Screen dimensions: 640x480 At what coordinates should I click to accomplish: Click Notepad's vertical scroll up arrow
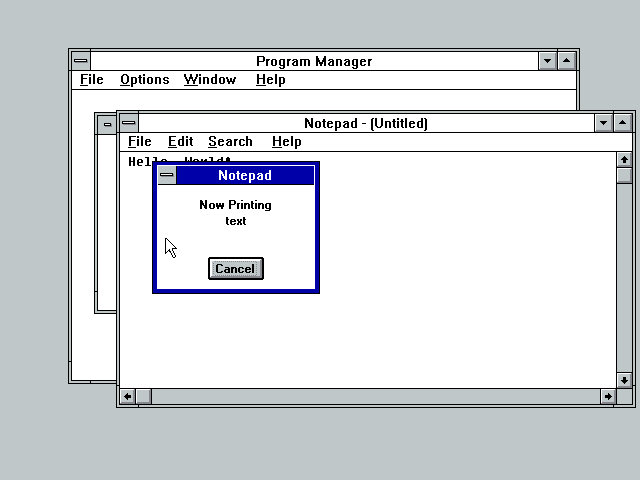pyautogui.click(x=624, y=160)
